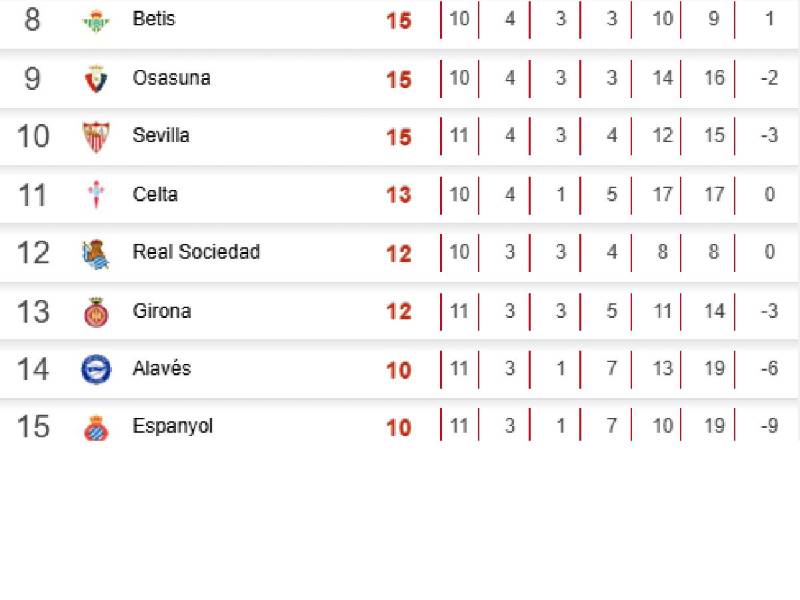Open the Sevilla team link
Image resolution: width=800 pixels, height=600 pixels.
point(161,136)
